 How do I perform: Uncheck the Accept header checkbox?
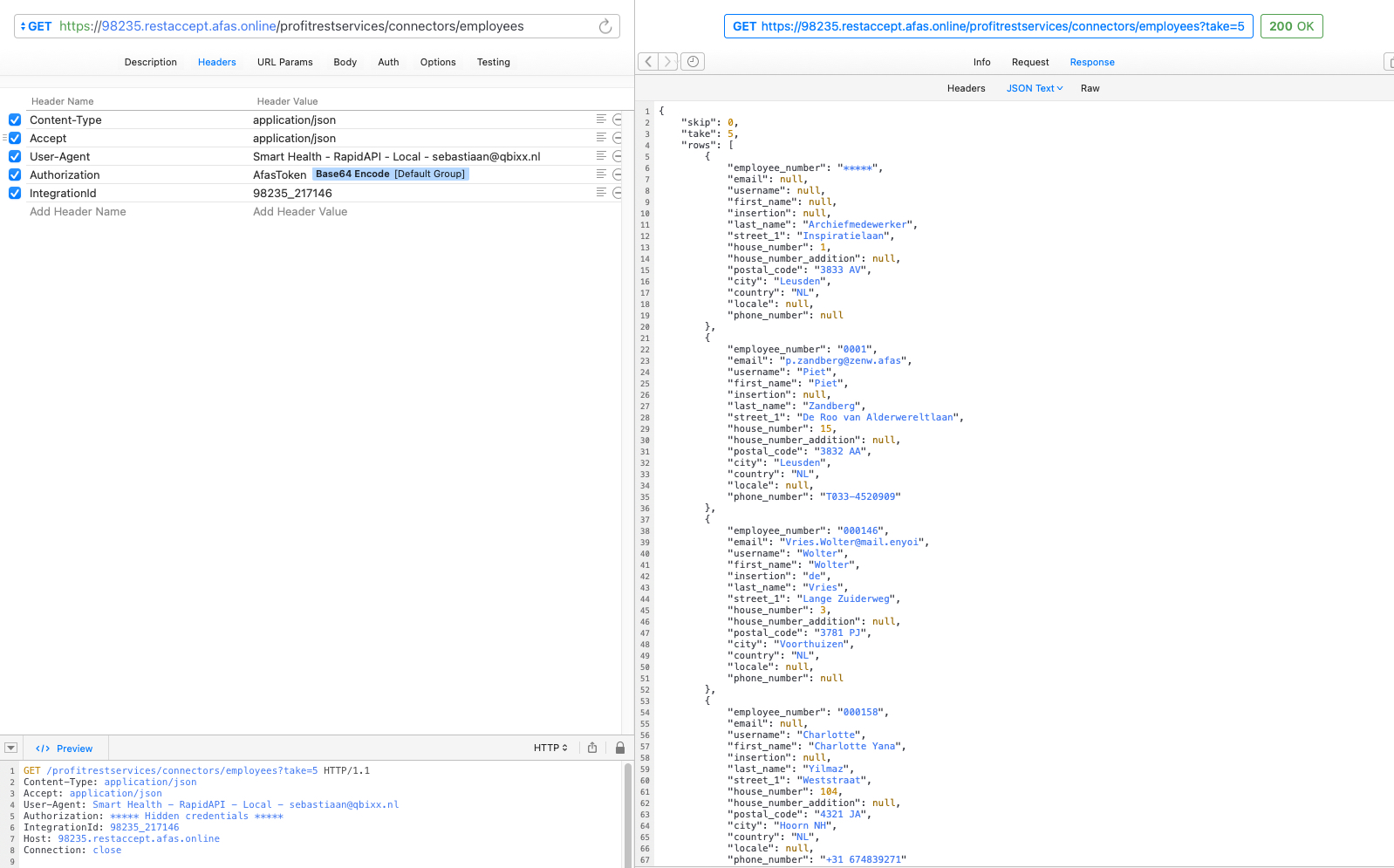15,138
